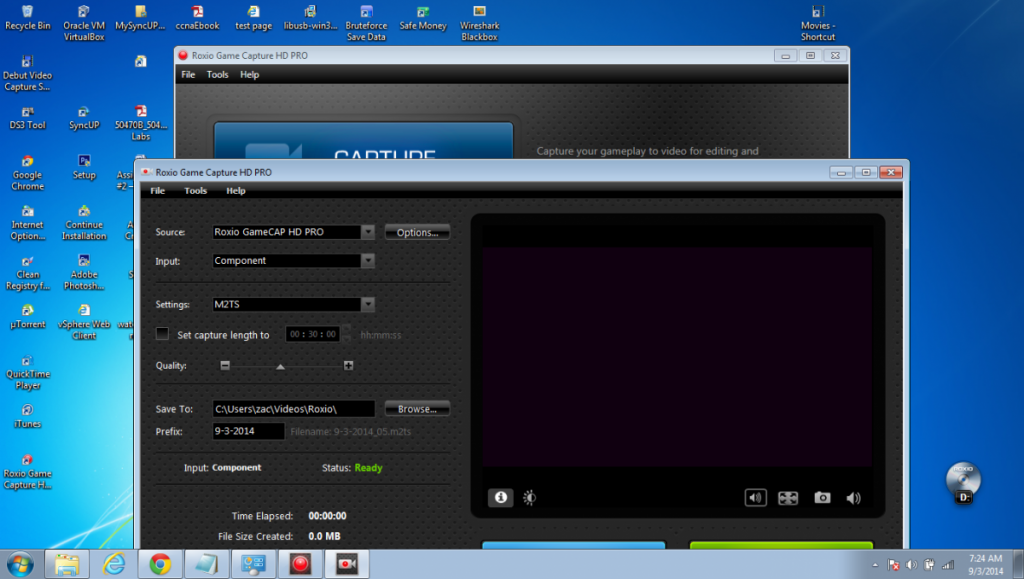Open Help menu in back Roxio window
1024x579 pixels.
coord(249,74)
